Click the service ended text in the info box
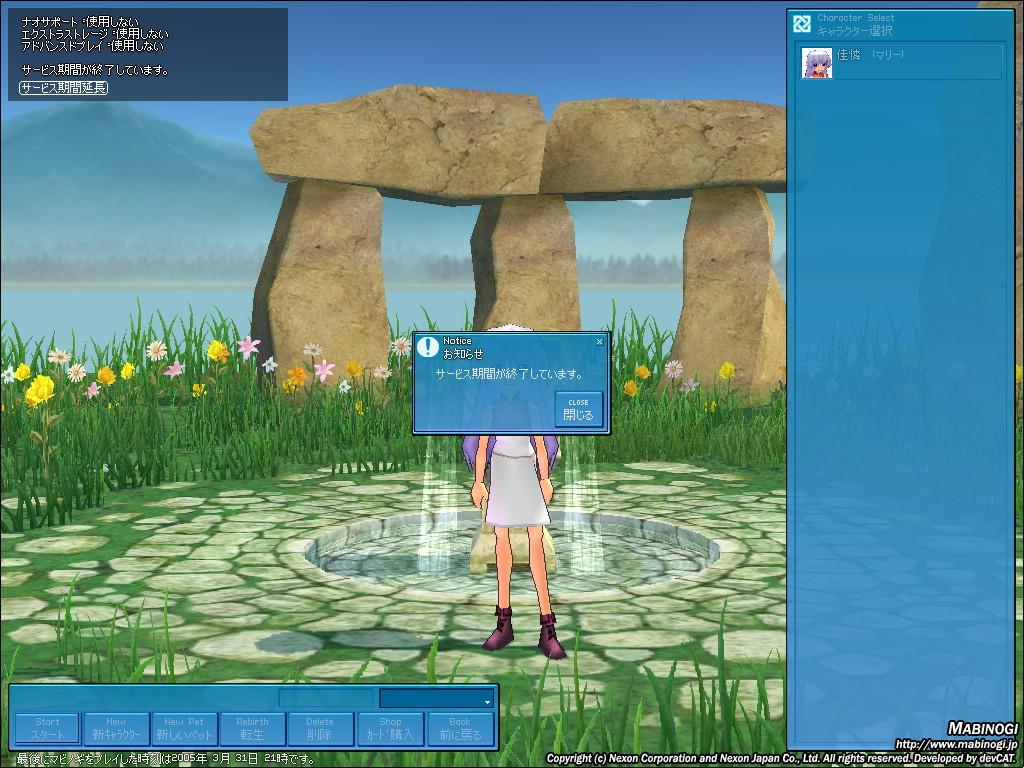The image size is (1024, 768). (x=96, y=70)
